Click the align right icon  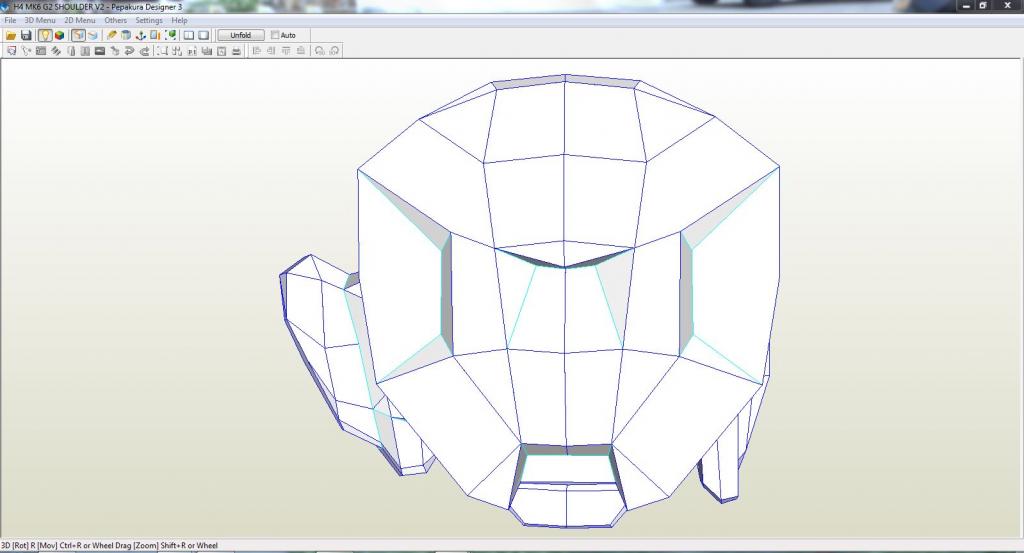271,51
